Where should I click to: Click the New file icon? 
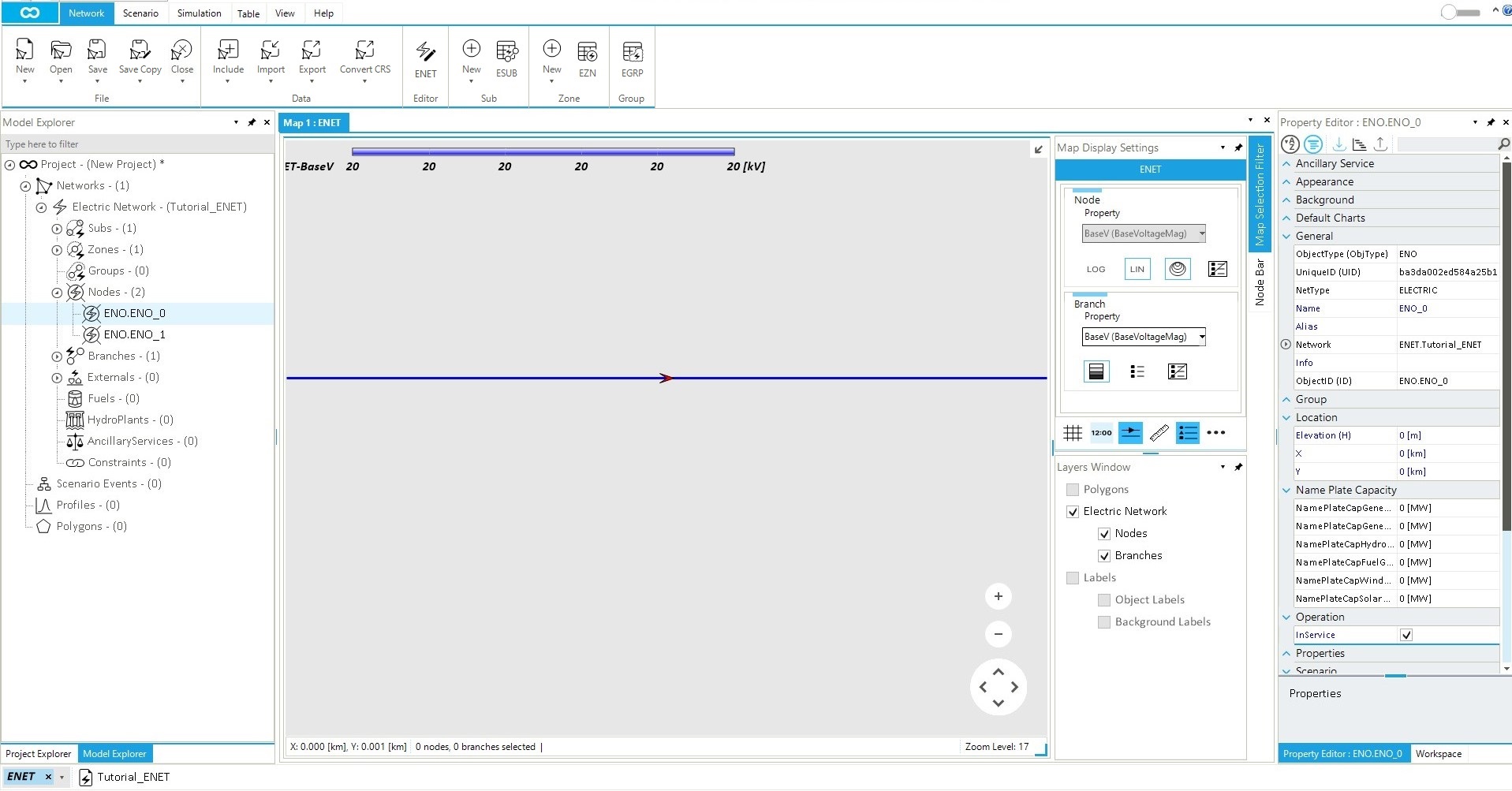click(24, 50)
